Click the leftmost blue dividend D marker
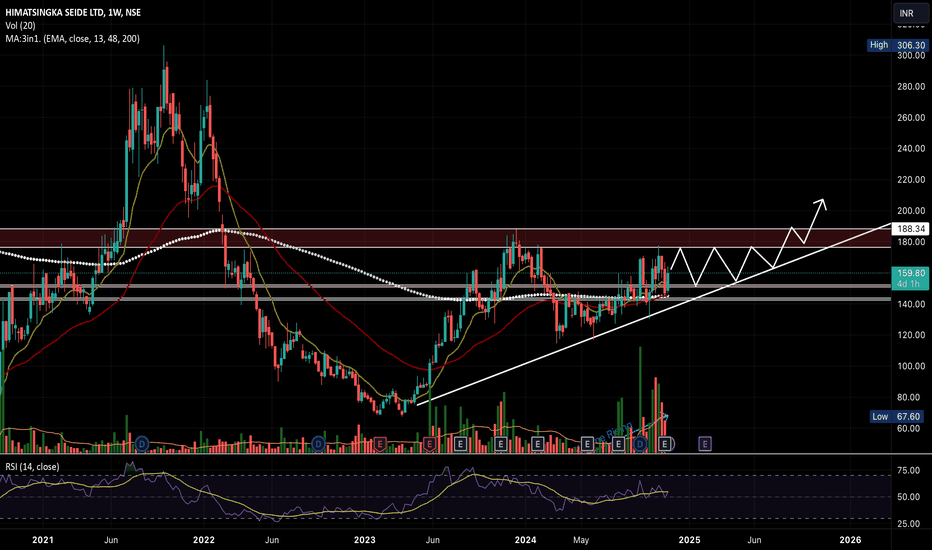The width and height of the screenshot is (932, 550). pos(141,443)
